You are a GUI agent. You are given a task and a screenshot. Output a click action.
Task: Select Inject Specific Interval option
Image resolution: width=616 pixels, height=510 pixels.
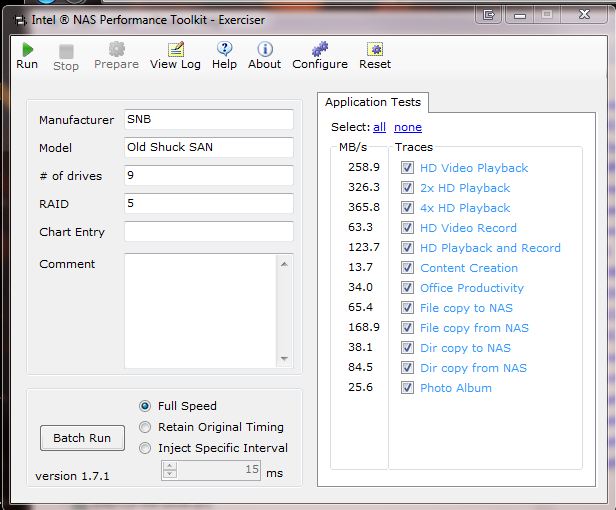[145, 448]
